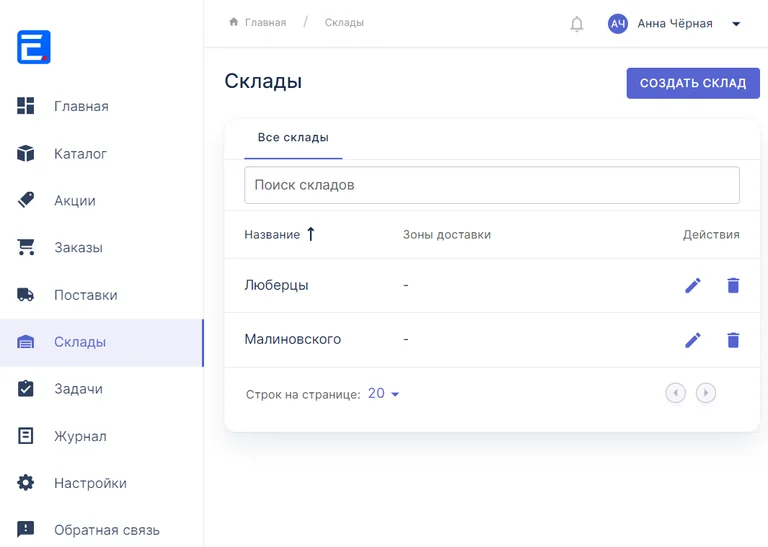768x547 pixels.
Task: Sort by Название column arrow
Action: 311,234
